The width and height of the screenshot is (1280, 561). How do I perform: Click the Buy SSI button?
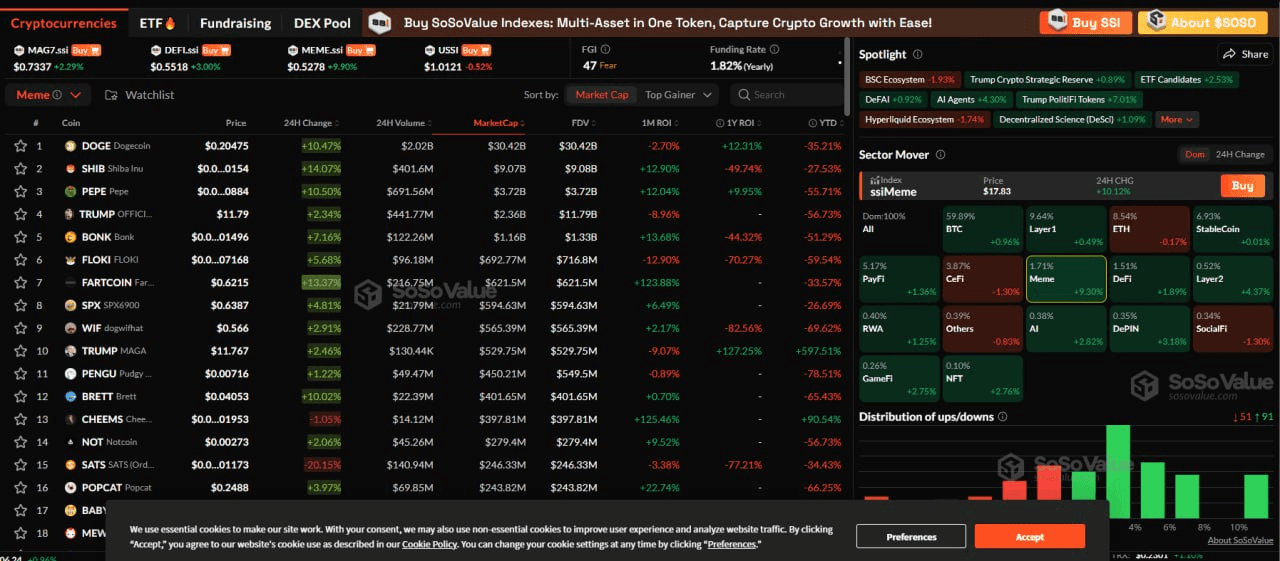coord(1087,22)
